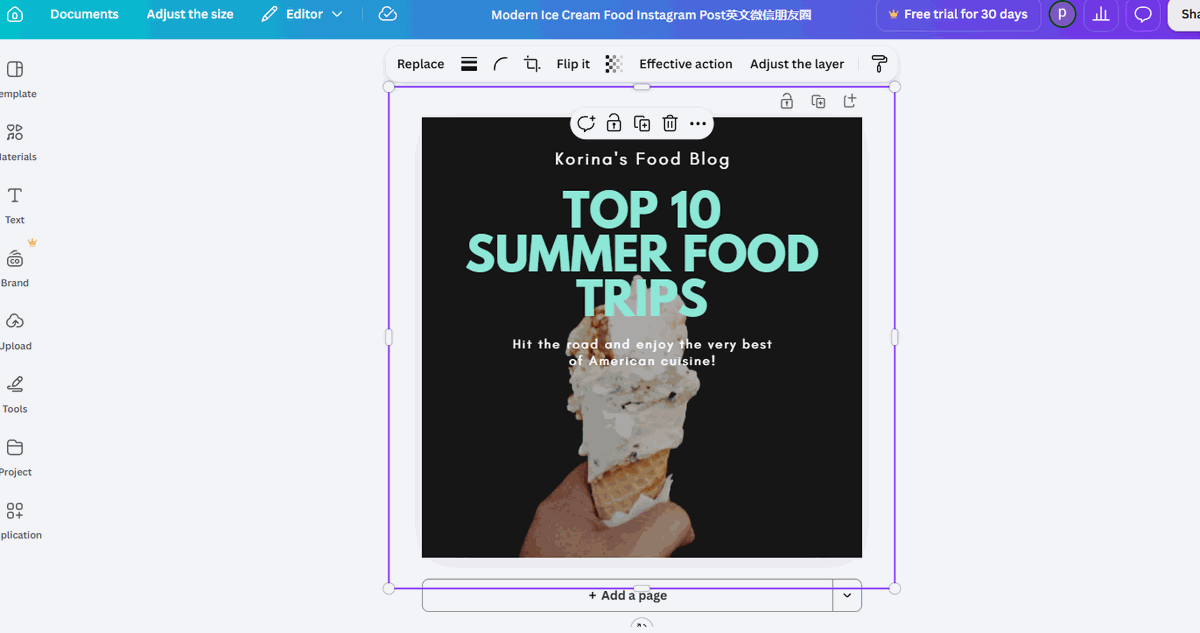Open the Text sidebar panel

15,205
